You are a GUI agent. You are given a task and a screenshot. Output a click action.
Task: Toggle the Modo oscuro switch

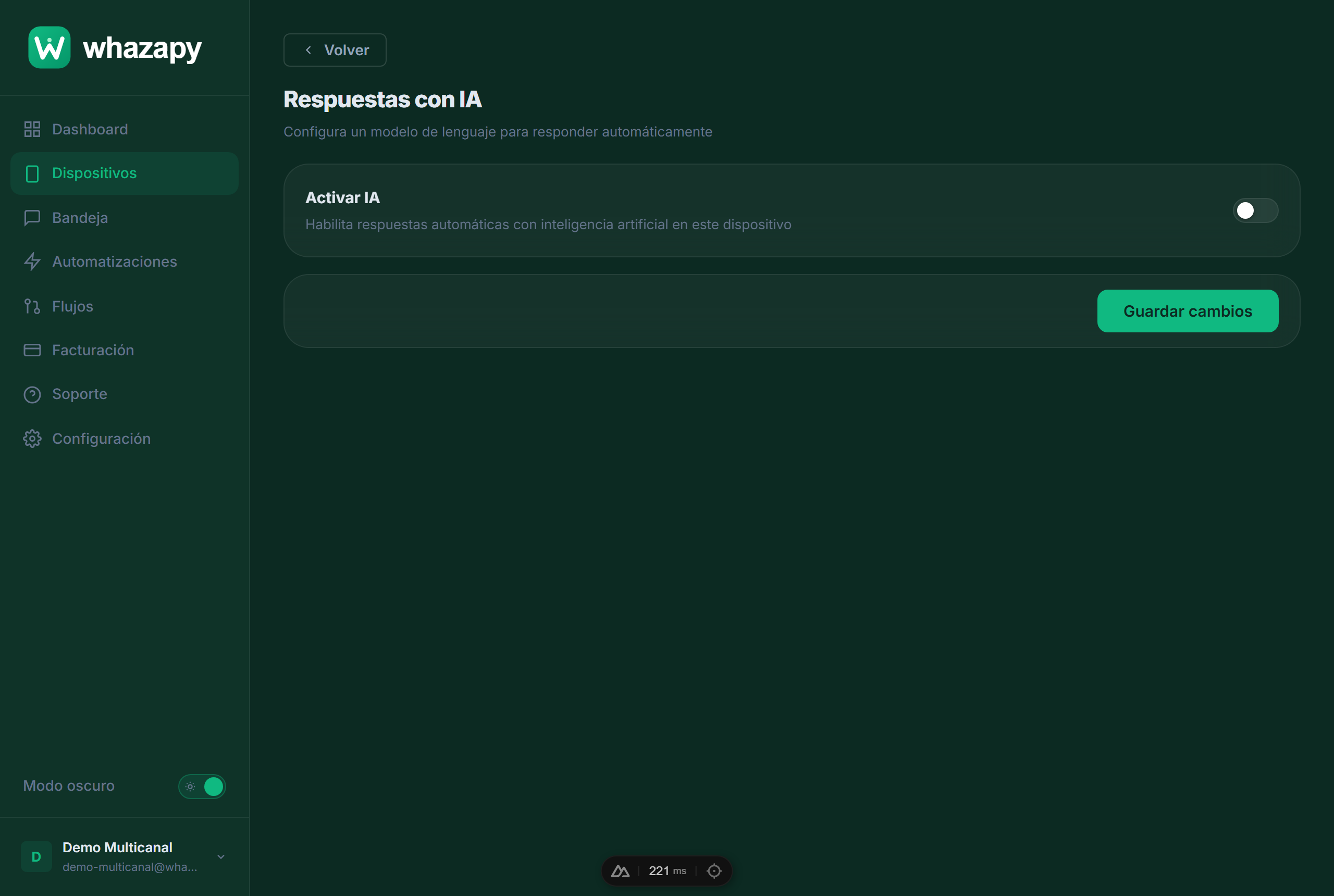tap(202, 786)
